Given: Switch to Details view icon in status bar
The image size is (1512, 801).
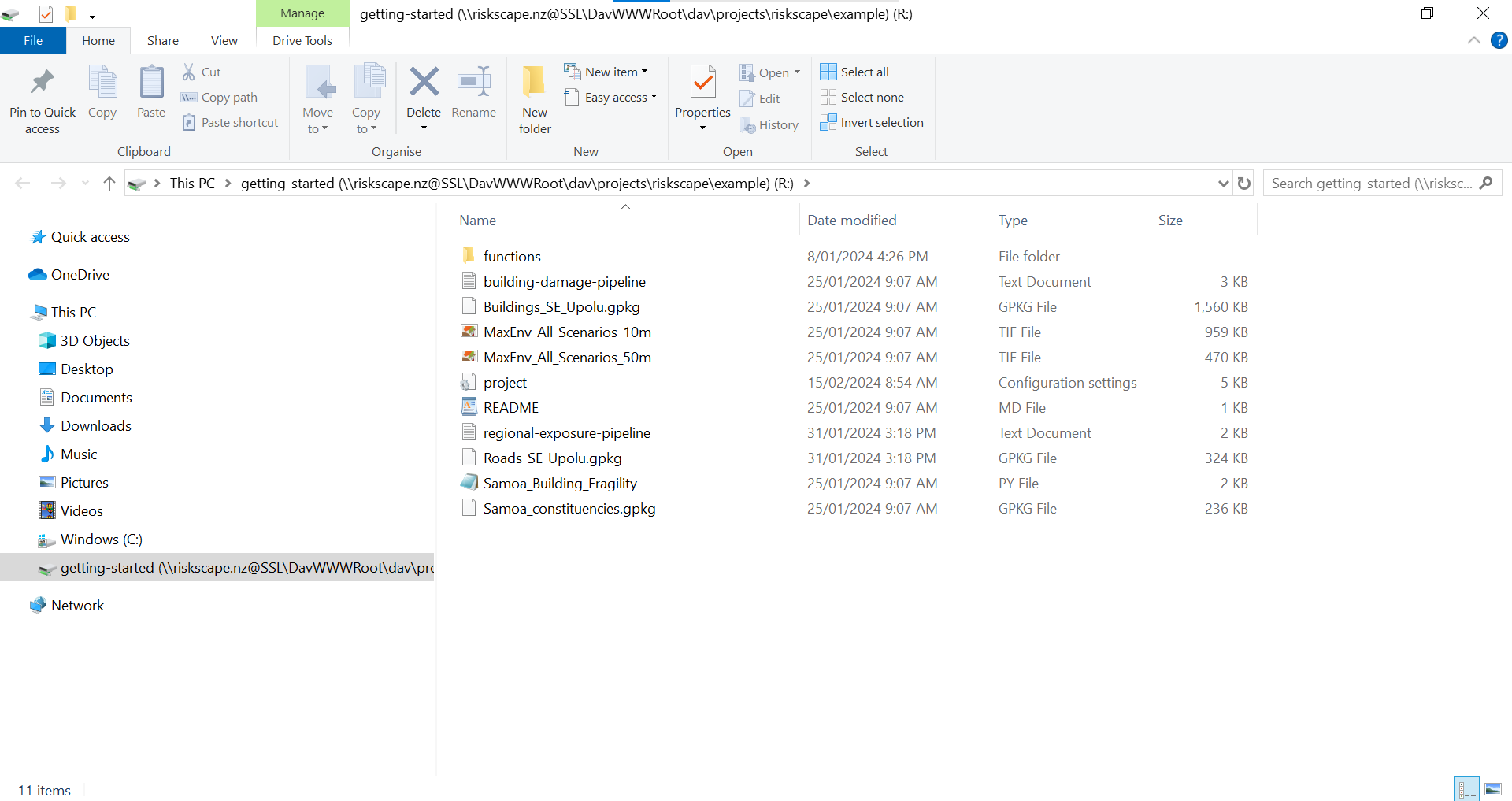Looking at the screenshot, I should coord(1466,788).
